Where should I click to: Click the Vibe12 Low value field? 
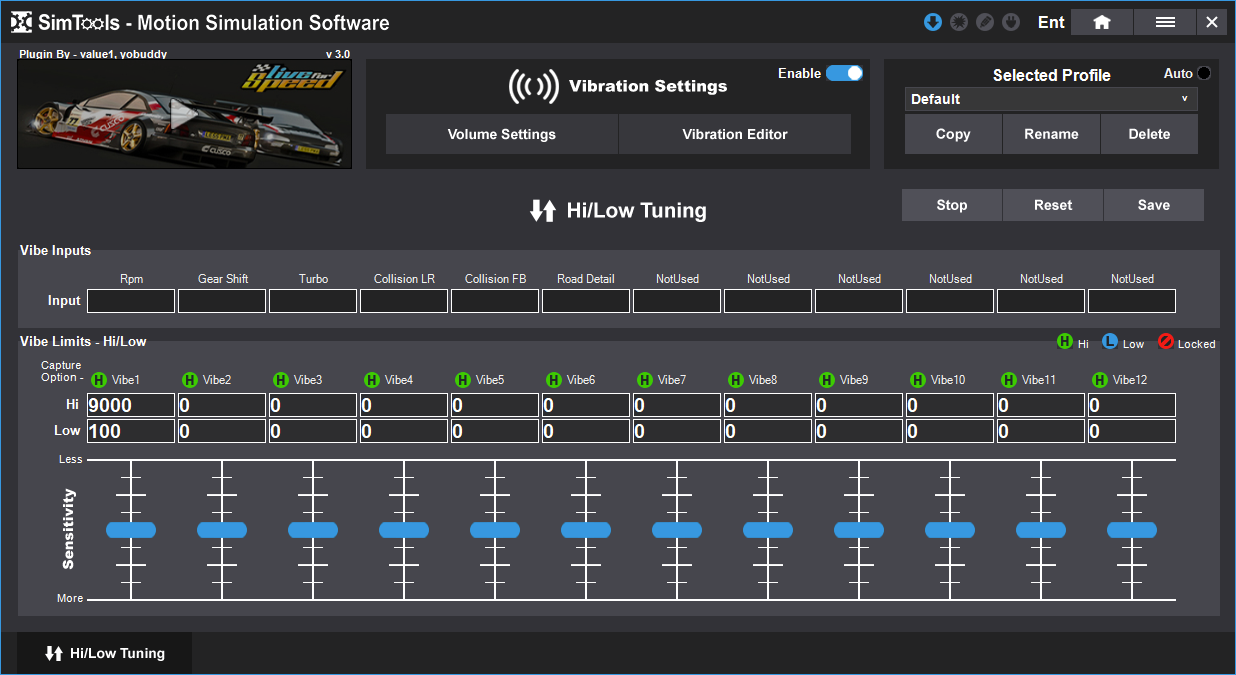(x=1132, y=431)
